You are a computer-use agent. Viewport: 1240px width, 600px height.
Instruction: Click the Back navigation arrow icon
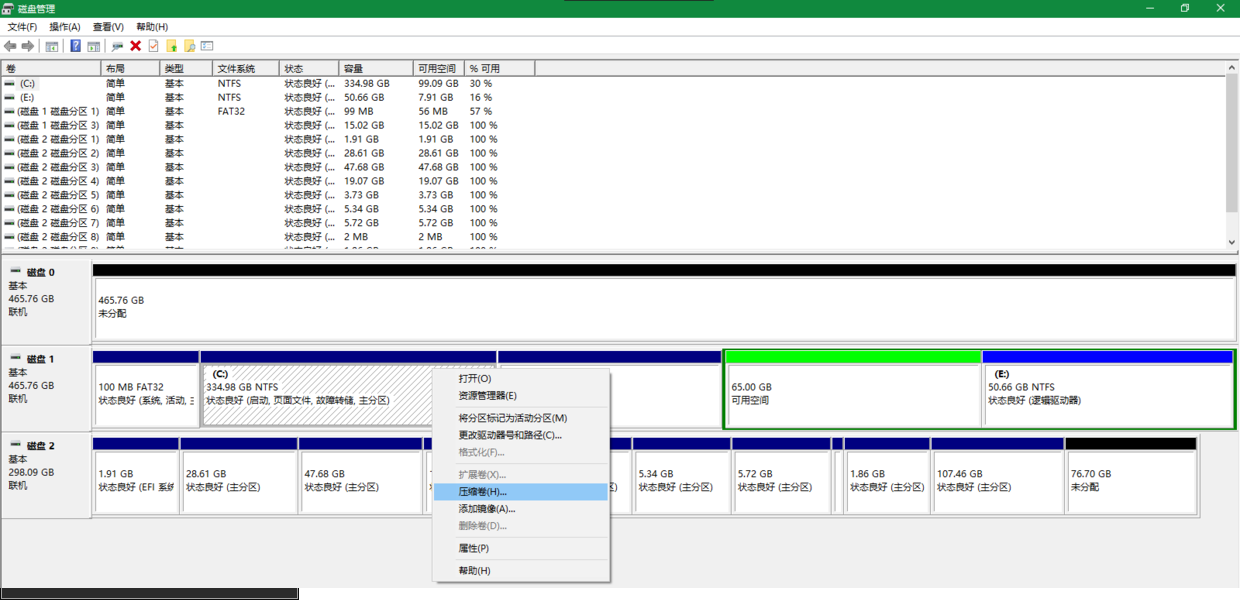pyautogui.click(x=10, y=45)
